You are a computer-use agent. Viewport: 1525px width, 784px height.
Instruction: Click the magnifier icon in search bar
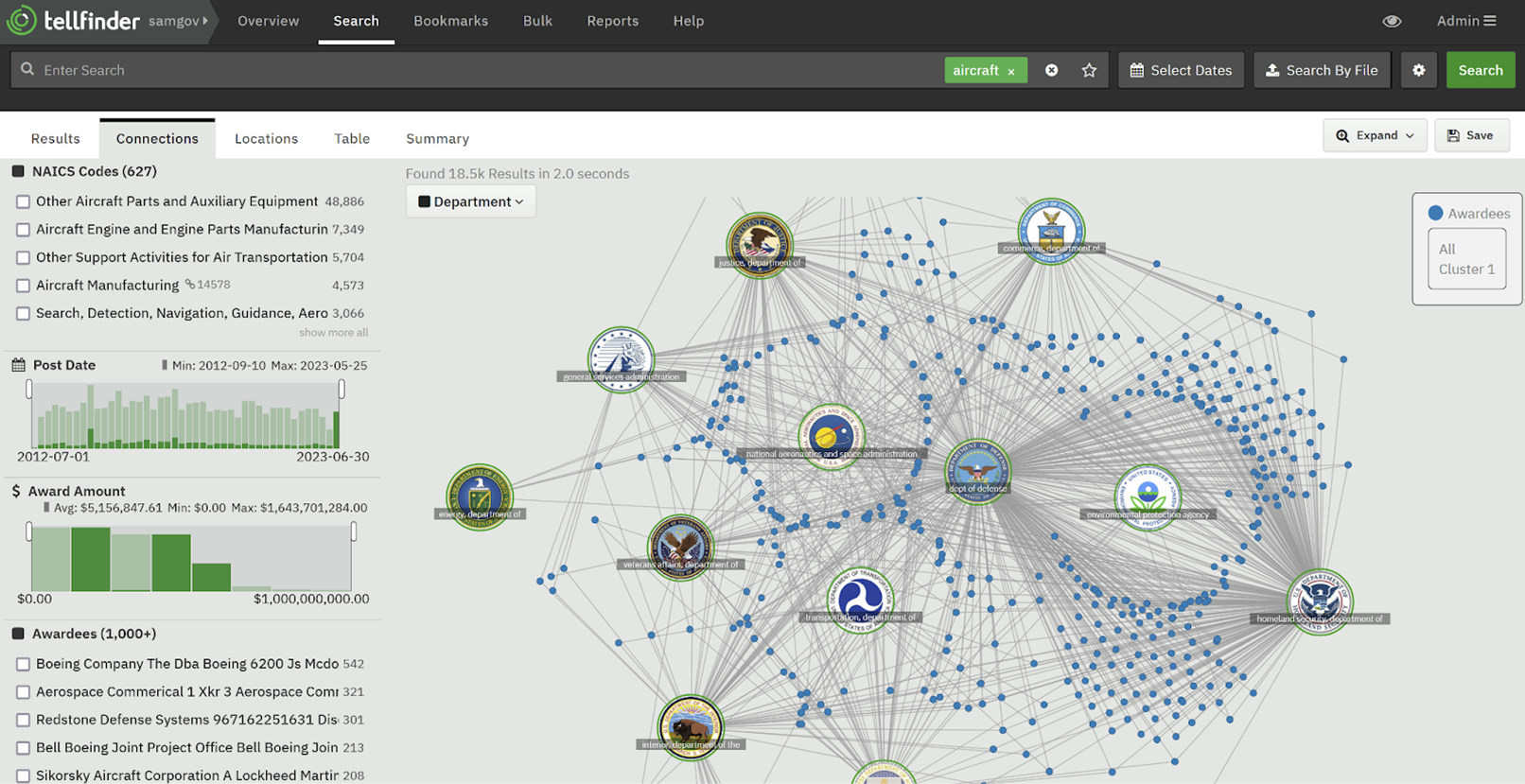[x=27, y=69]
